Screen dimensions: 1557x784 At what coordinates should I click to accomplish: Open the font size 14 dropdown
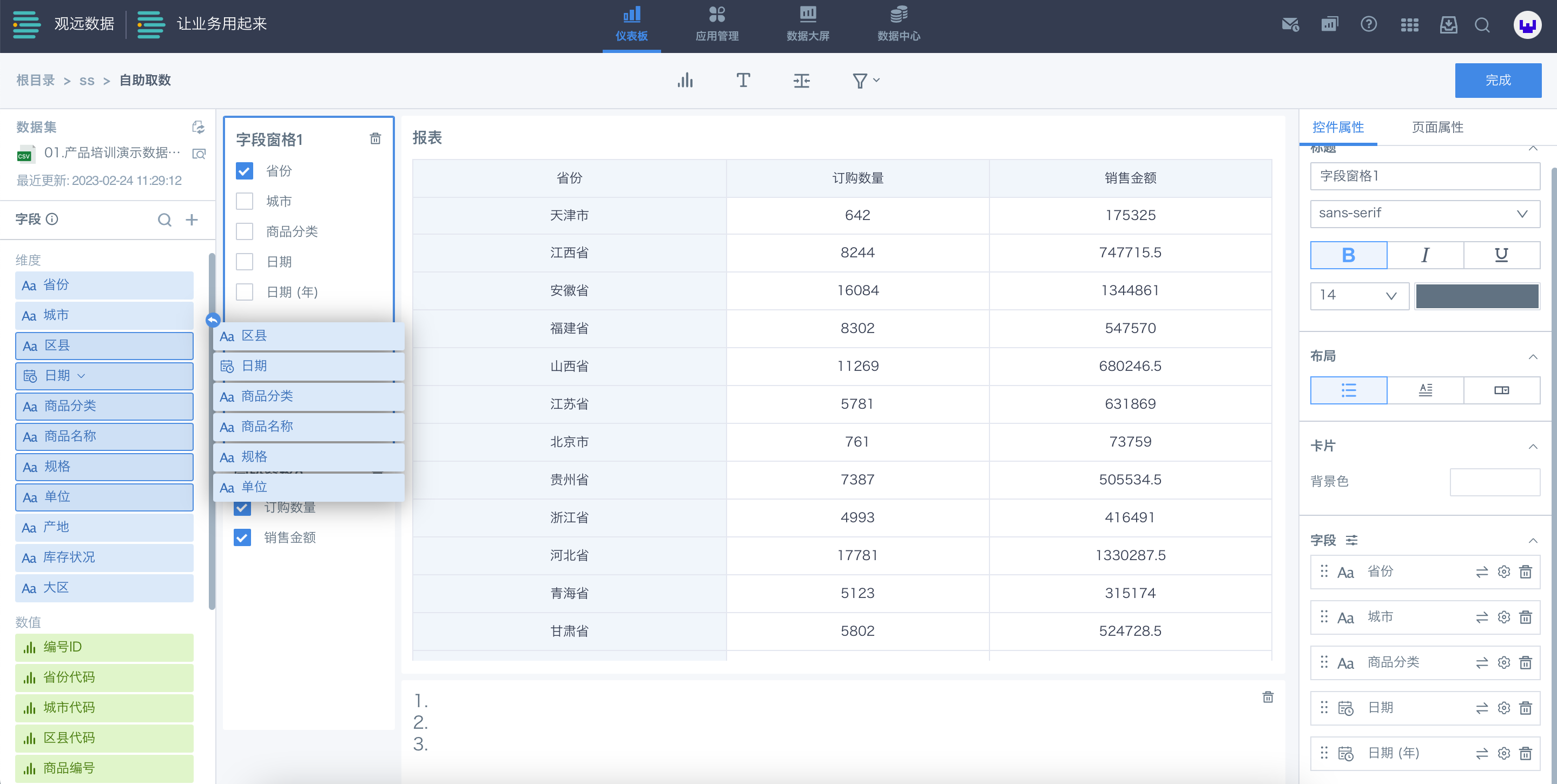click(x=1359, y=295)
